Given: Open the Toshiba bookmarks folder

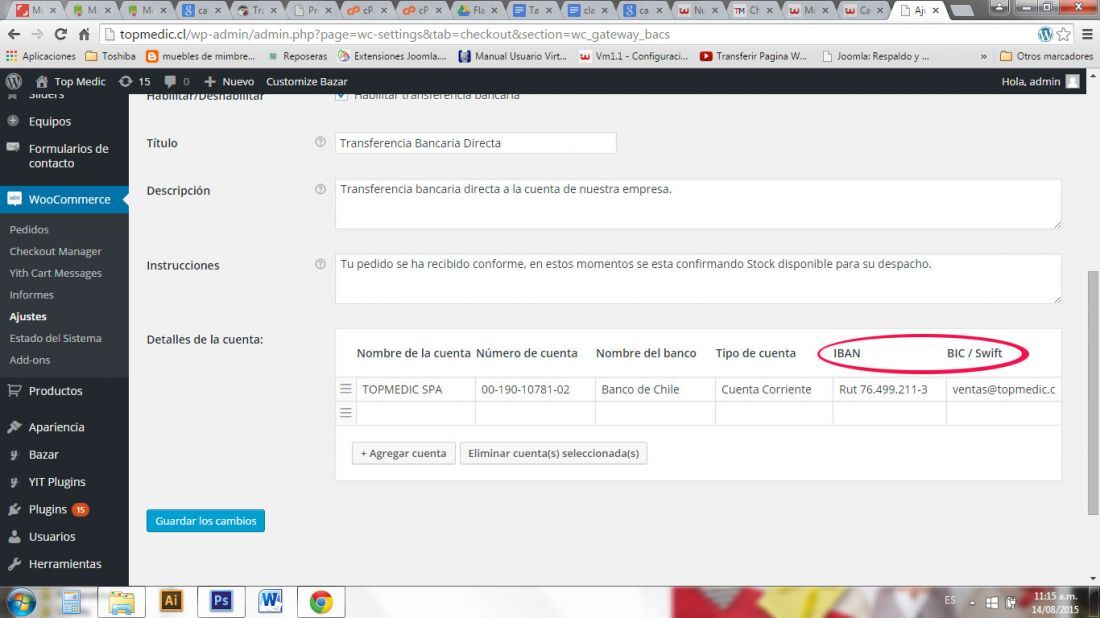Looking at the screenshot, I should (x=110, y=56).
